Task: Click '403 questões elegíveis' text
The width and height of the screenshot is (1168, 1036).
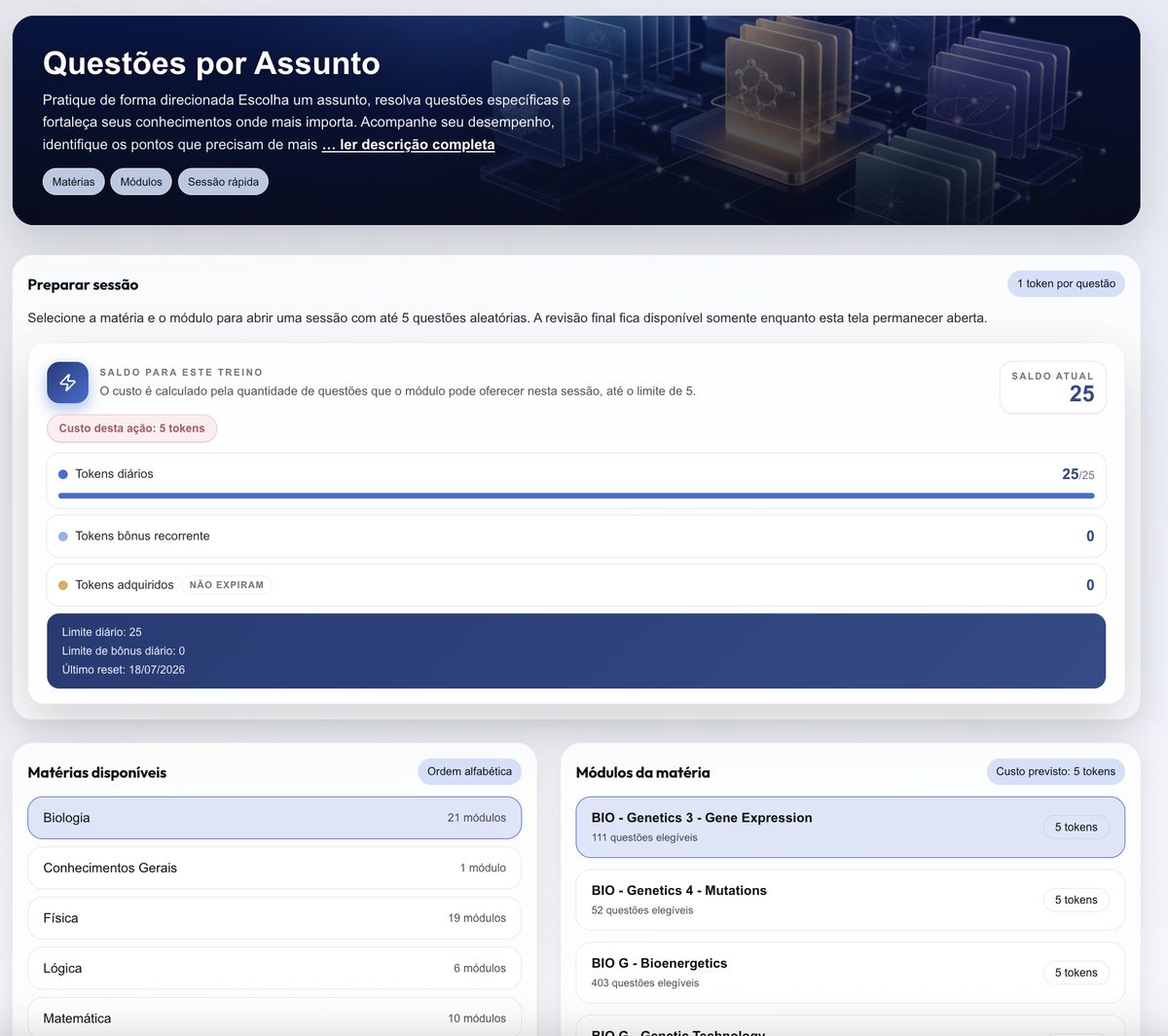Action: 645,983
